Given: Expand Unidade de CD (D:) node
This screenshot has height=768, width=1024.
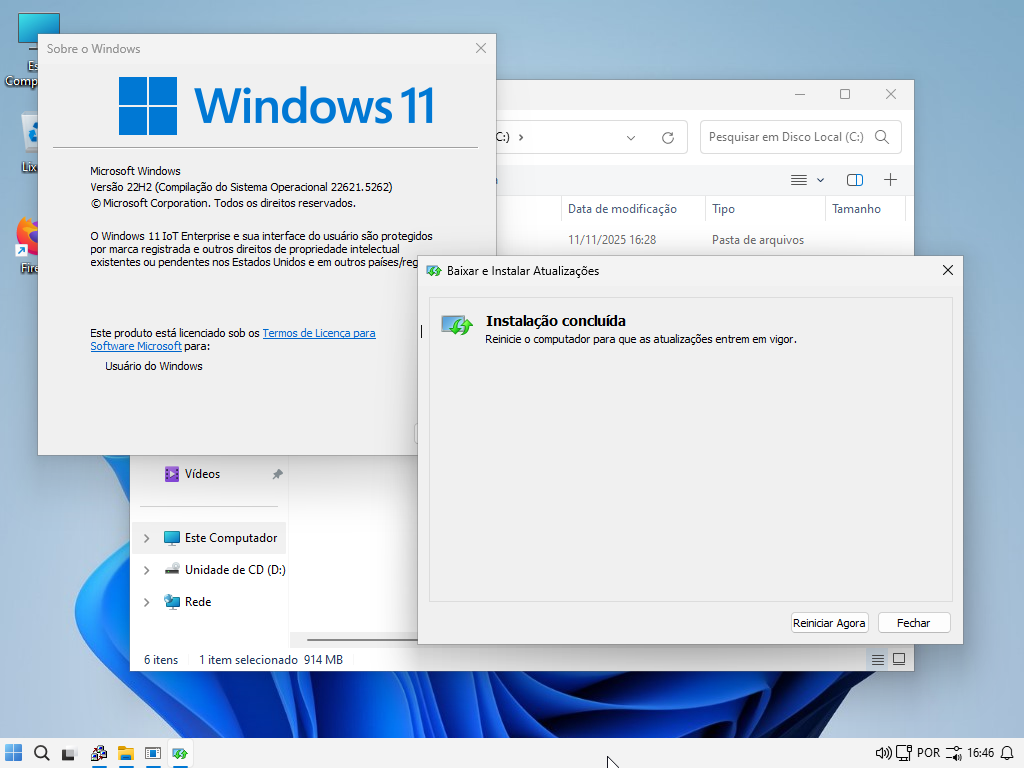Looking at the screenshot, I should (x=146, y=570).
